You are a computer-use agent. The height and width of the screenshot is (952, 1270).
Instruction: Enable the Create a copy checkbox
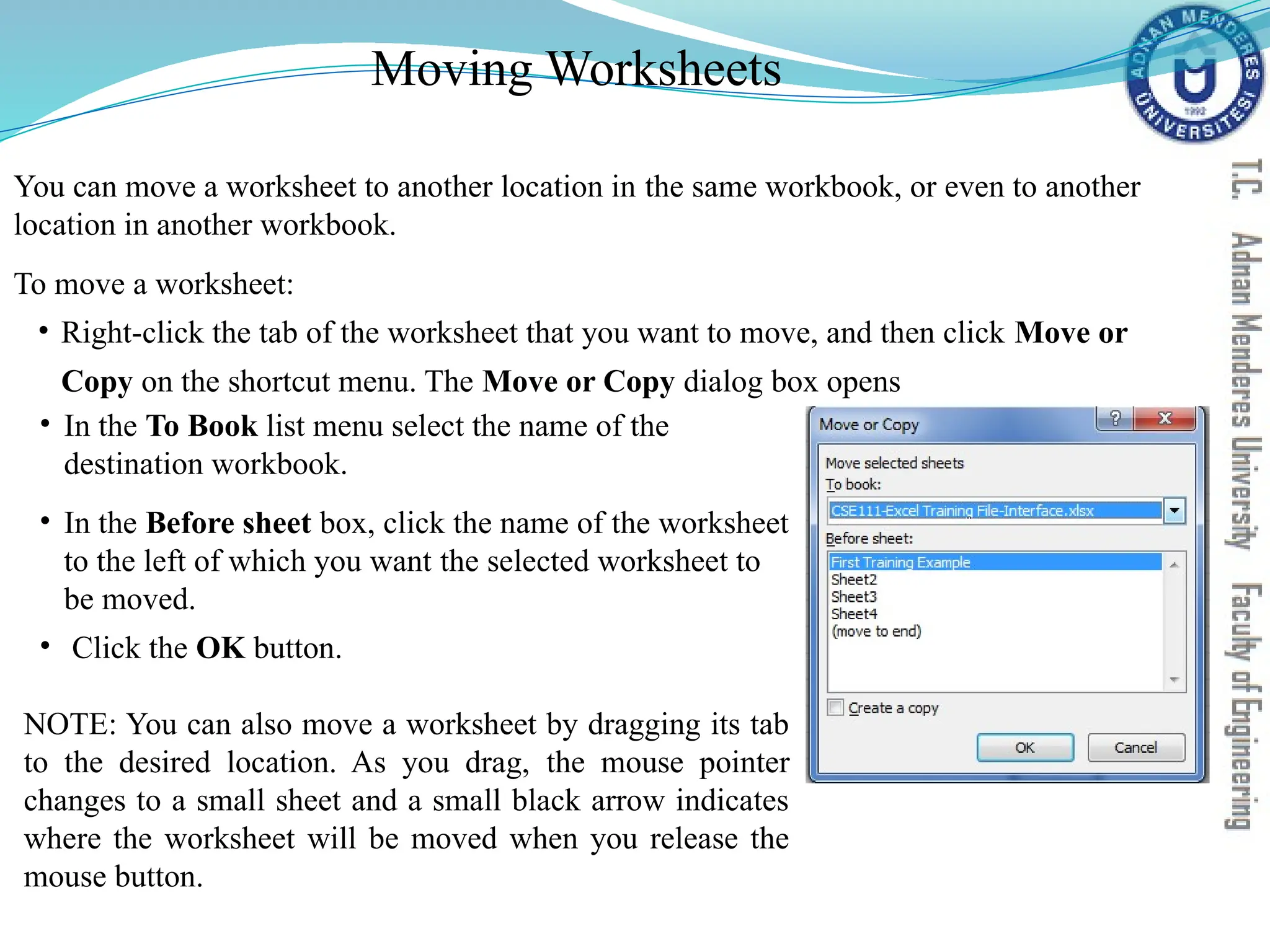[x=836, y=708]
